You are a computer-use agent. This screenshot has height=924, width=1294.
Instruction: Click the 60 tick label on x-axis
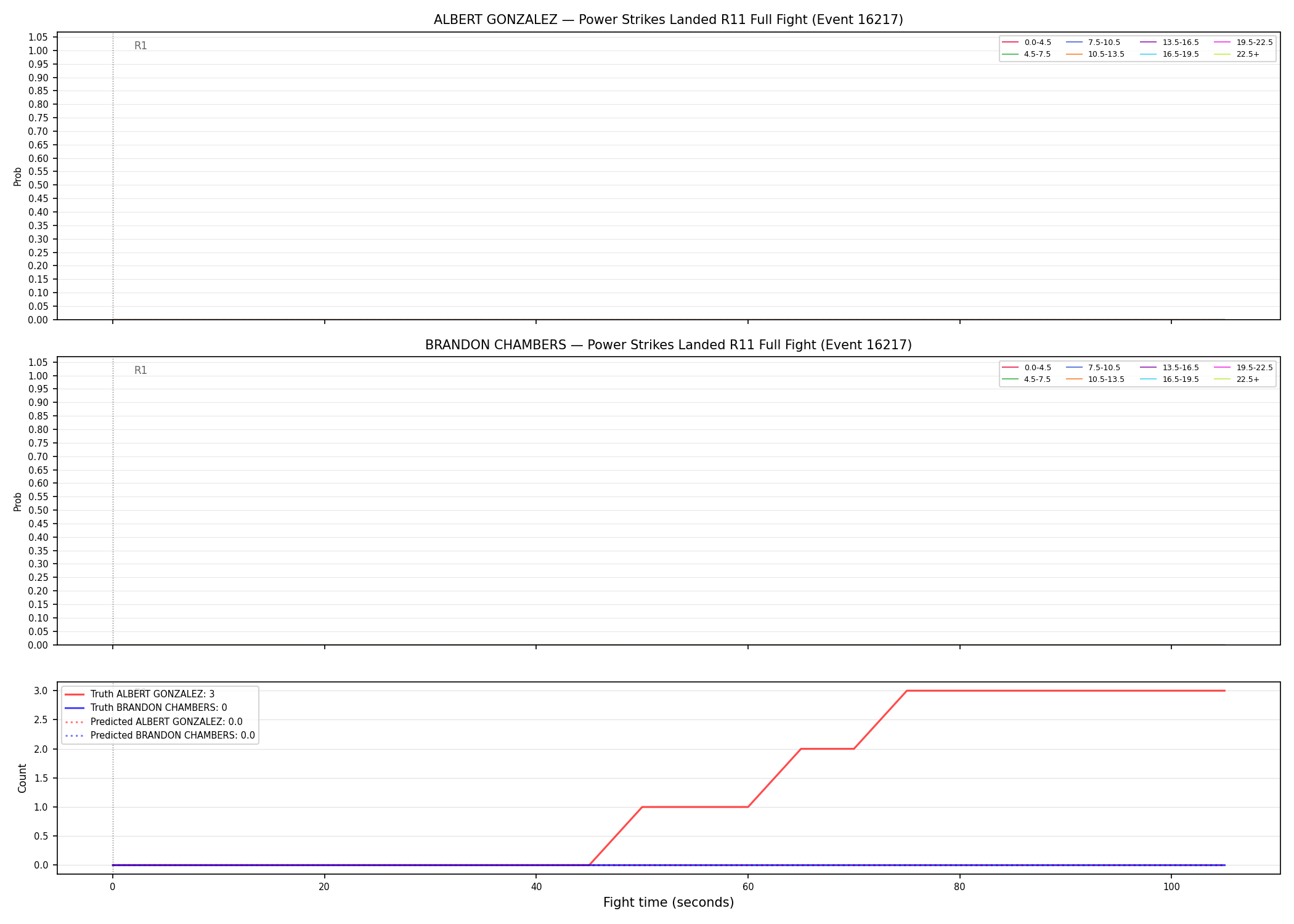(747, 887)
